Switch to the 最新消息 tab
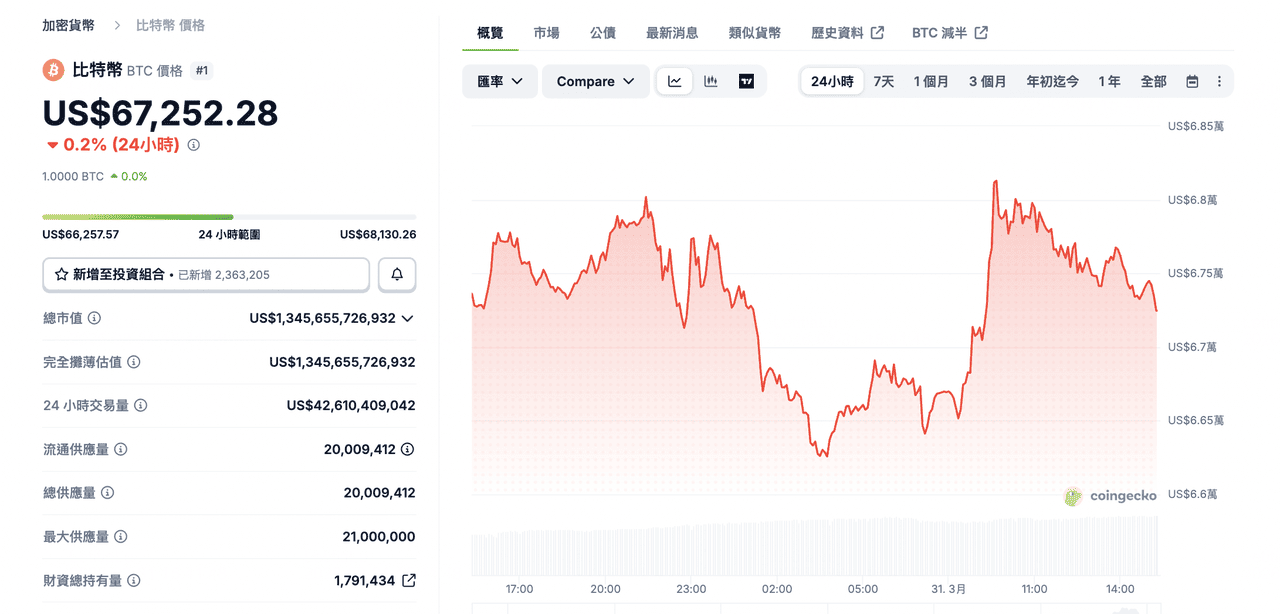1280x614 pixels. [x=672, y=33]
